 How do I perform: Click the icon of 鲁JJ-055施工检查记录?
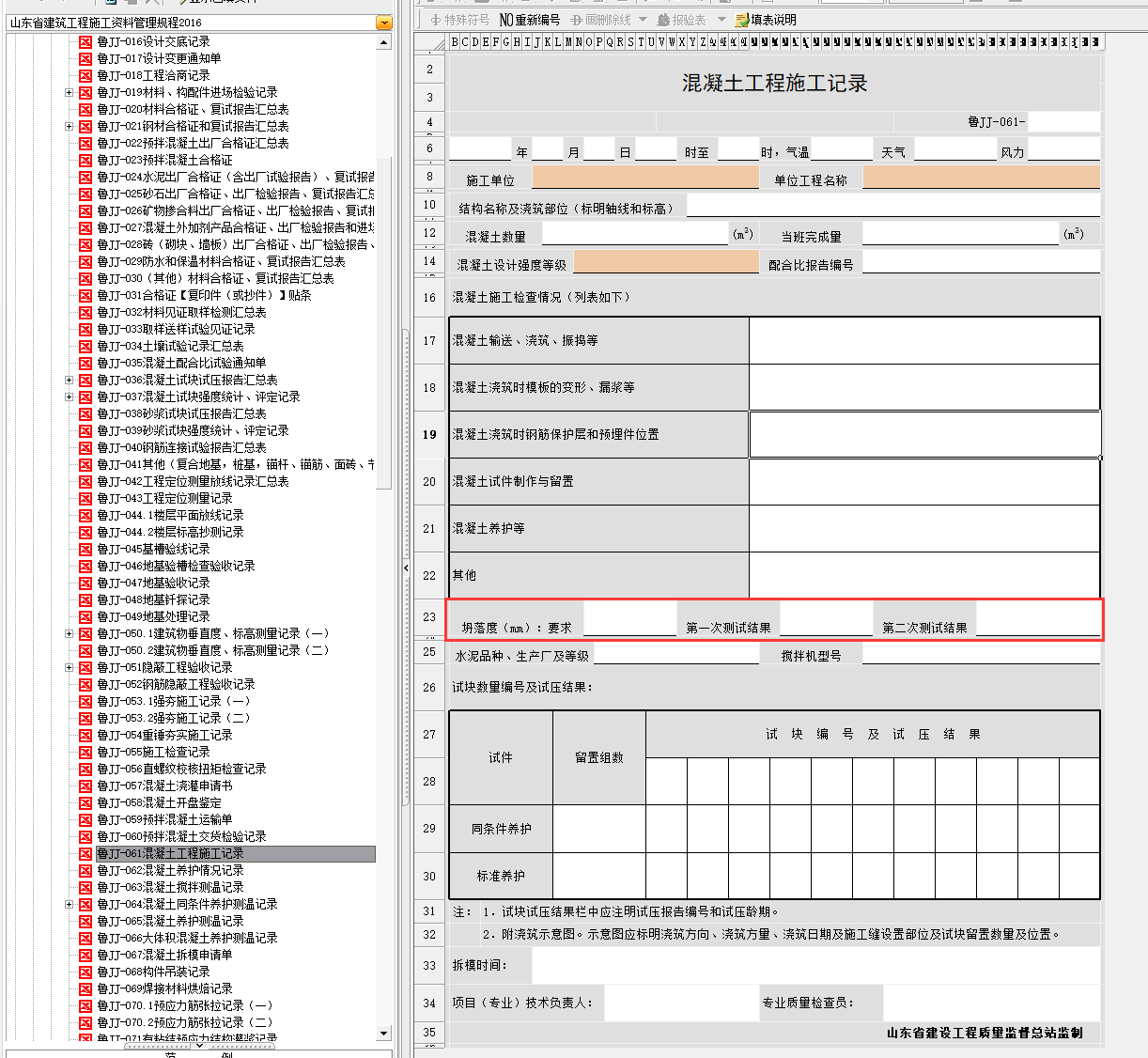coord(85,752)
